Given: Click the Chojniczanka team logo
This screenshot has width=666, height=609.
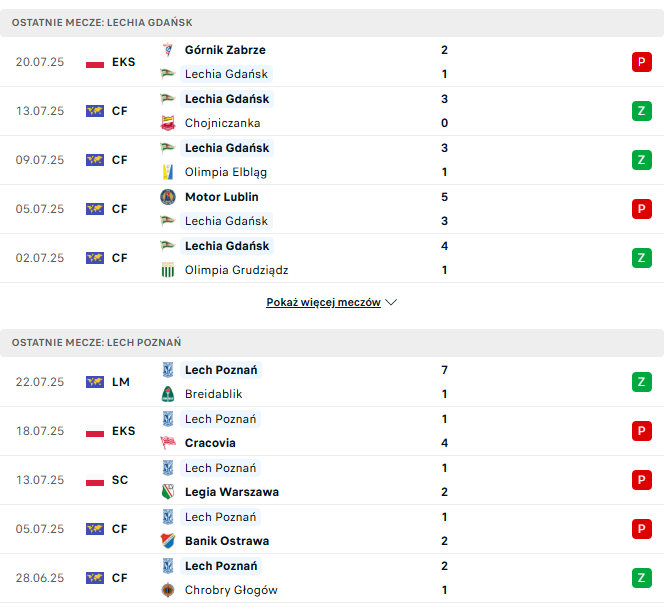Looking at the screenshot, I should click(x=168, y=123).
